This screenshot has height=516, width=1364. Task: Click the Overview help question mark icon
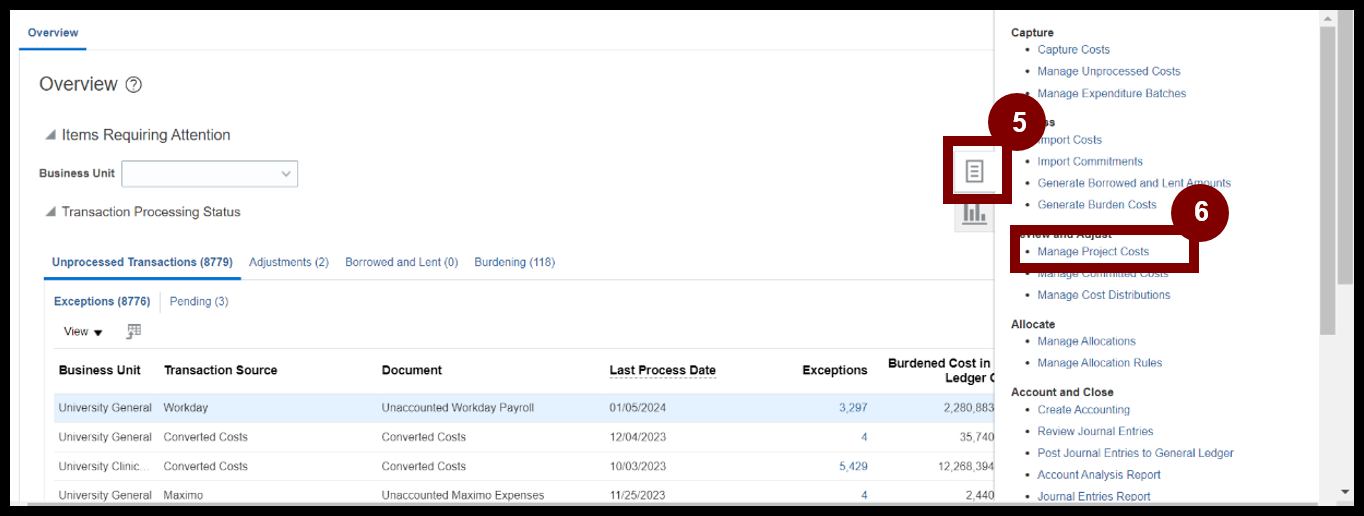coord(134,85)
